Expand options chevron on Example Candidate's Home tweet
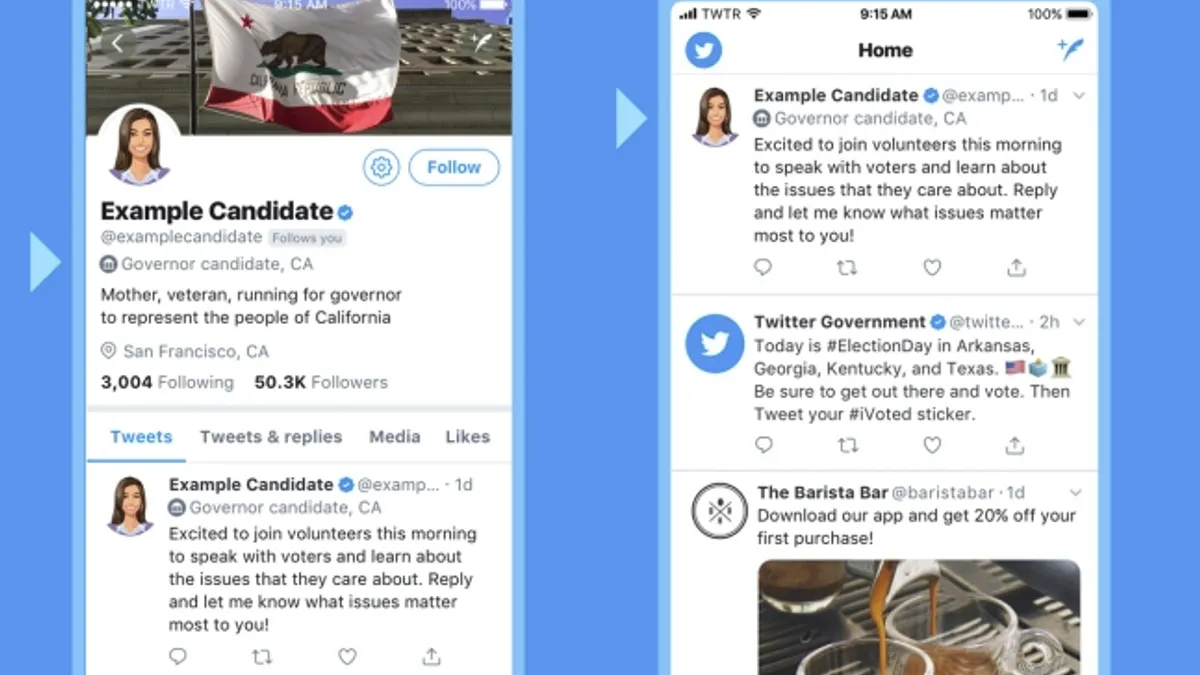1200x675 pixels. coord(1079,96)
